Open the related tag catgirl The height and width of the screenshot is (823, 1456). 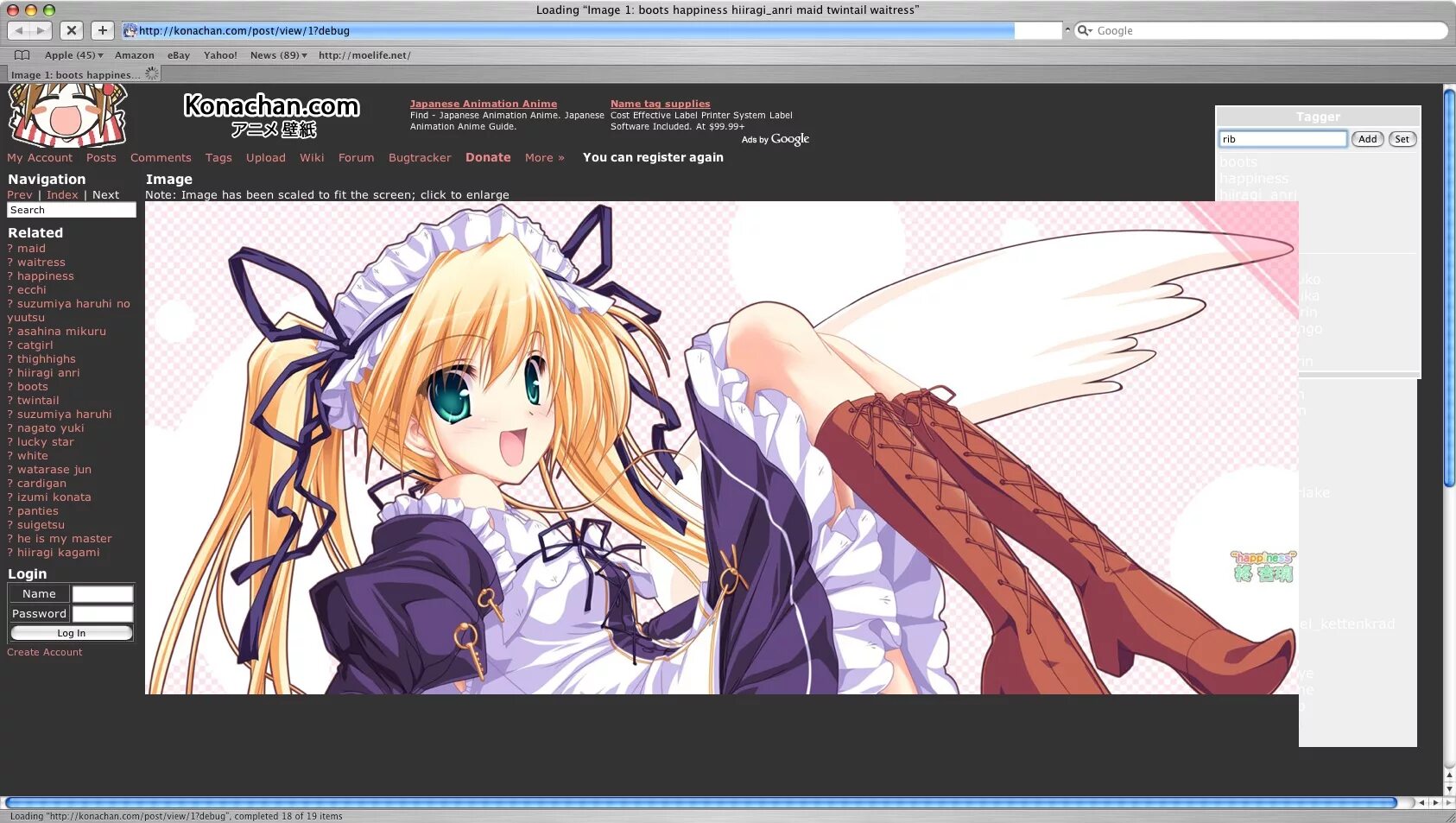pos(35,345)
